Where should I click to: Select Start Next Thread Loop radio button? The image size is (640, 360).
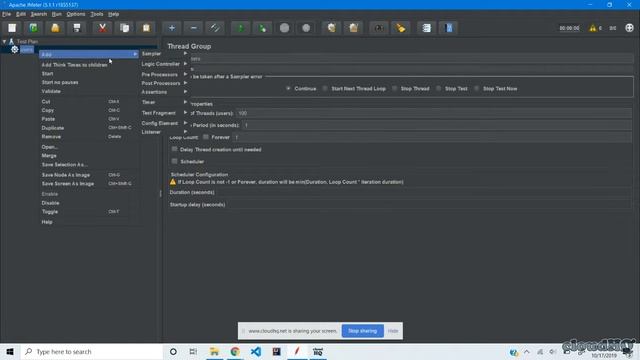coord(325,88)
